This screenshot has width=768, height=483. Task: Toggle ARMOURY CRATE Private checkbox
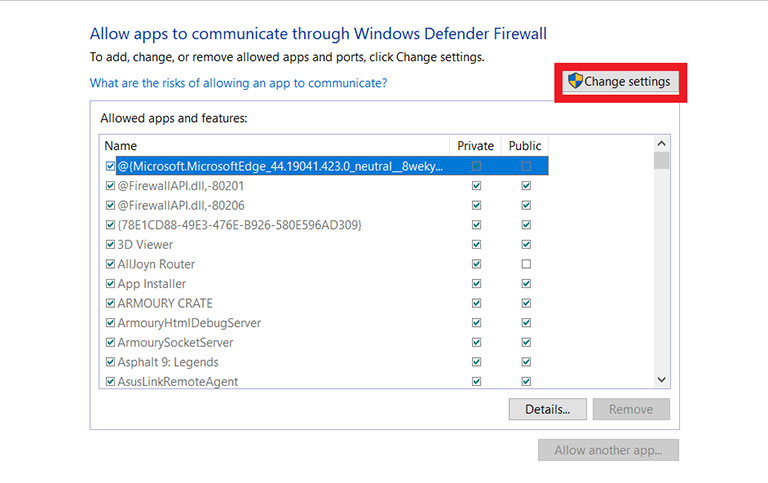(x=476, y=303)
